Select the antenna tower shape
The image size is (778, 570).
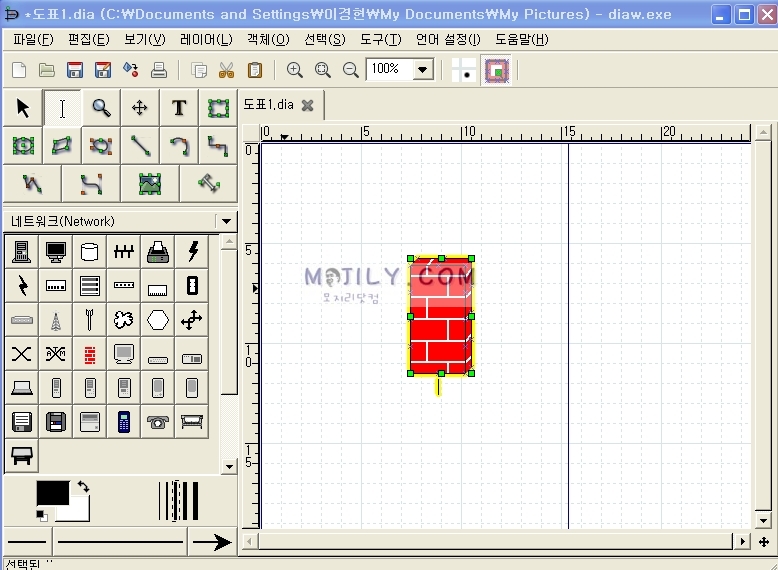[56, 320]
